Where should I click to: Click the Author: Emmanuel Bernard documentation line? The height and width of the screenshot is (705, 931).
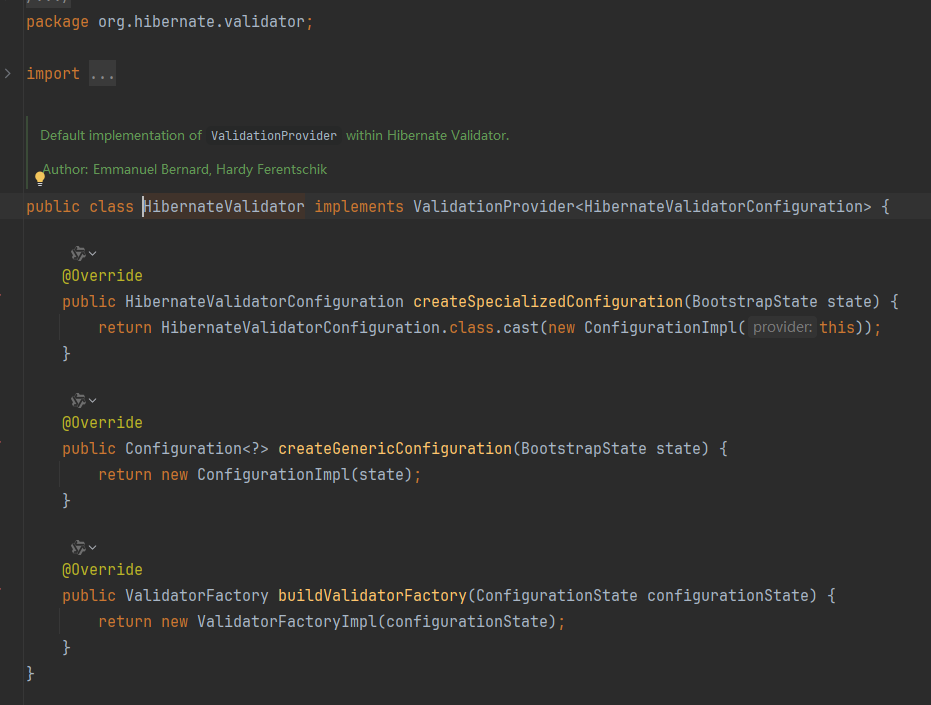click(185, 170)
